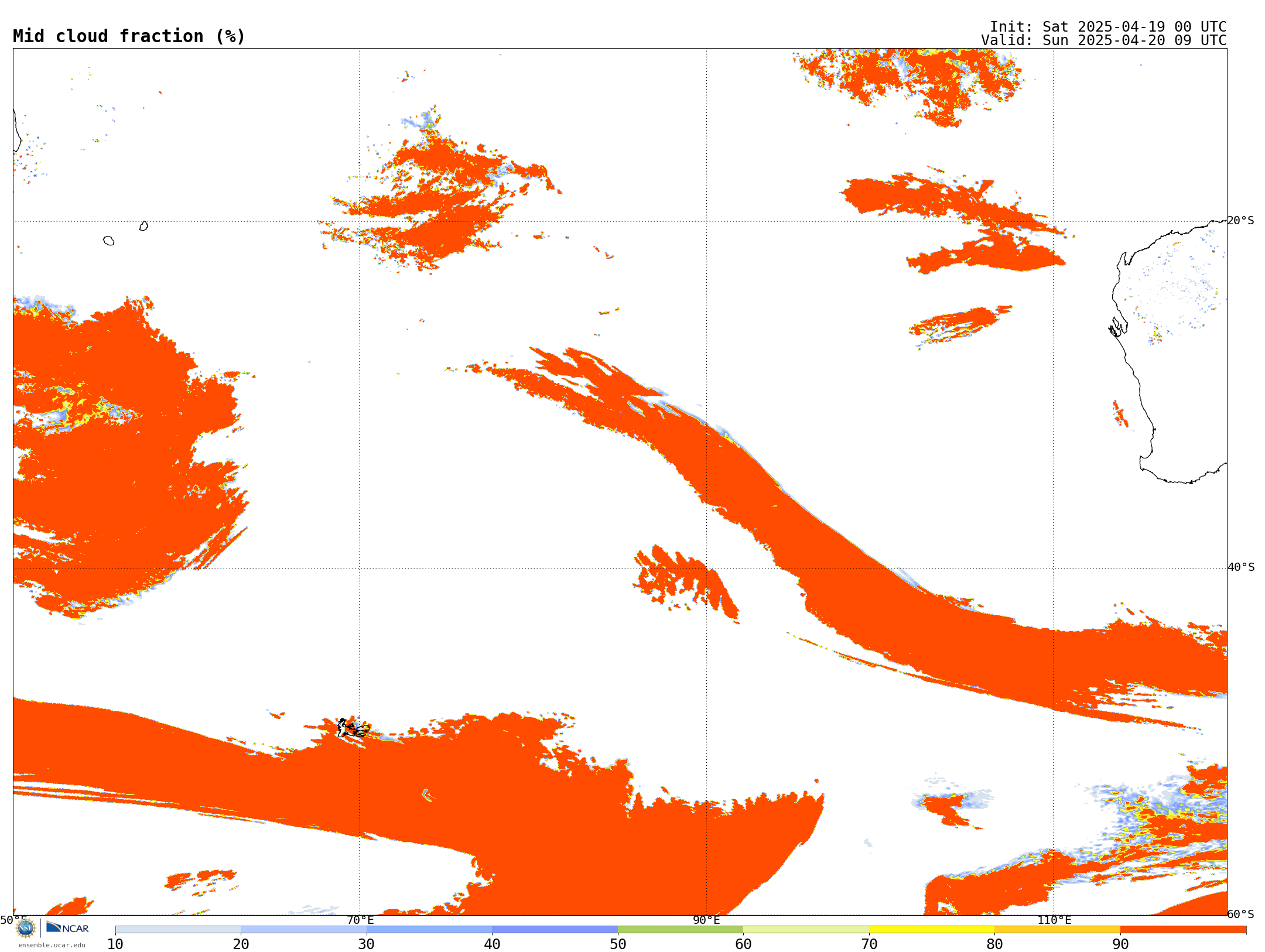The height and width of the screenshot is (952, 1265).
Task: Click the colorbar tick label 90
Action: click(x=1120, y=944)
